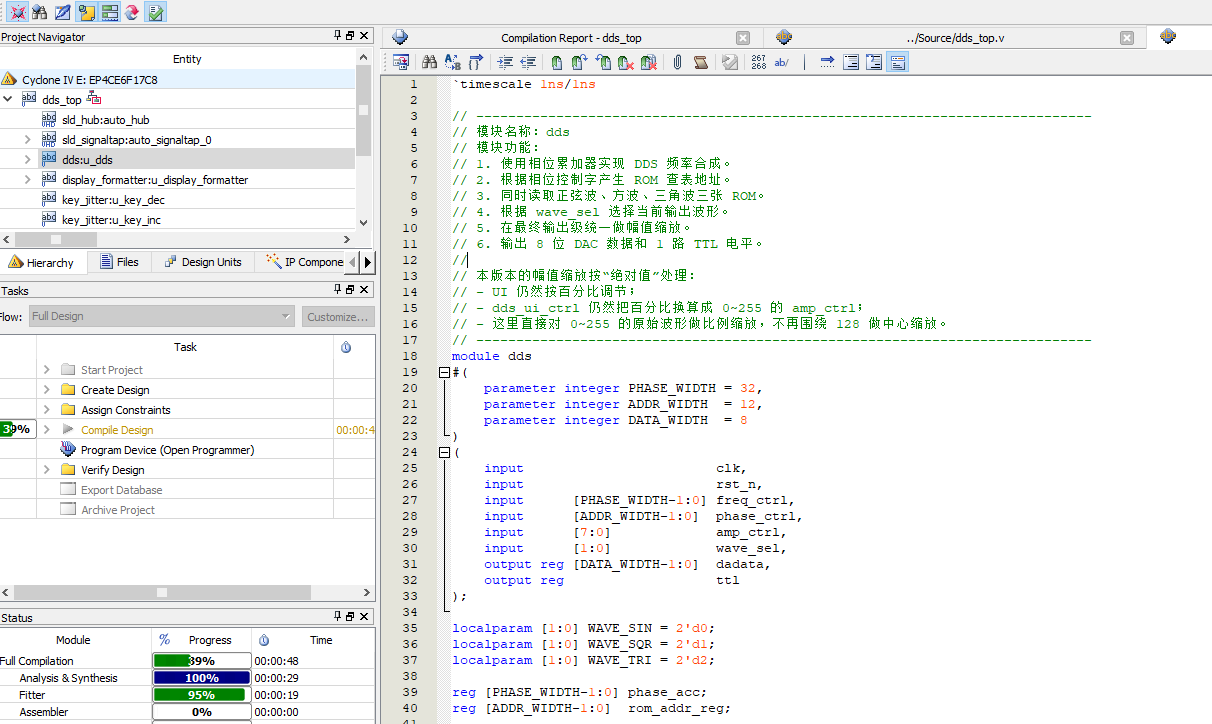Collapse the port list fold at line 24

444,452
